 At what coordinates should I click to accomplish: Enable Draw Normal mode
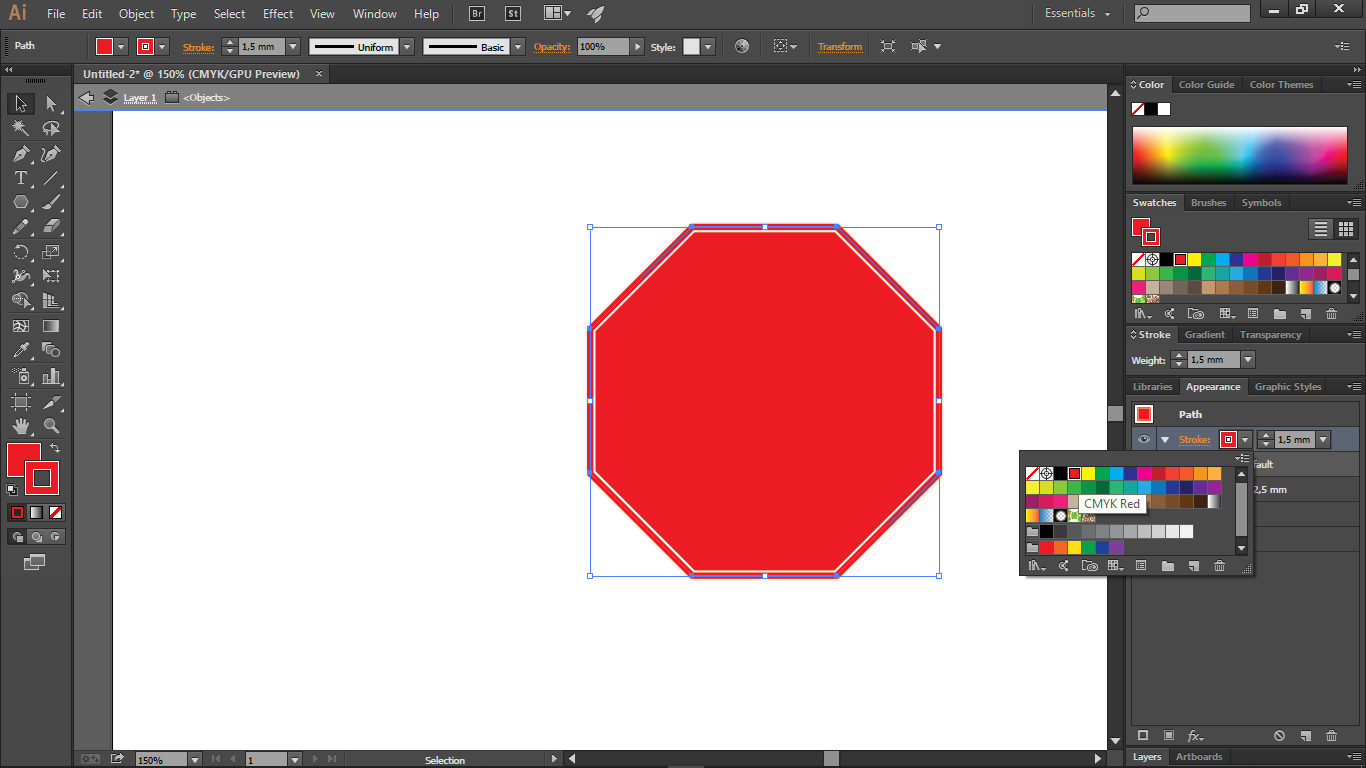coord(17,537)
